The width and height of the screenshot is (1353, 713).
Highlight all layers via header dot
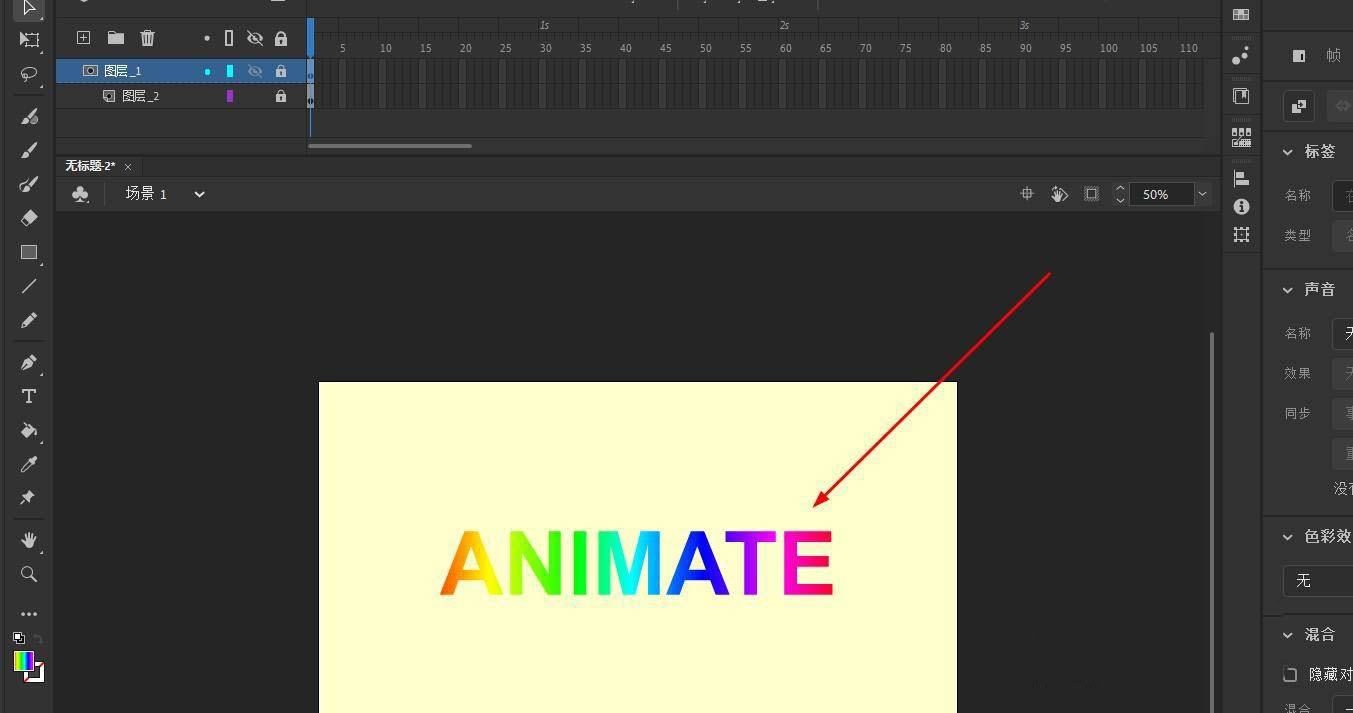[x=207, y=38]
